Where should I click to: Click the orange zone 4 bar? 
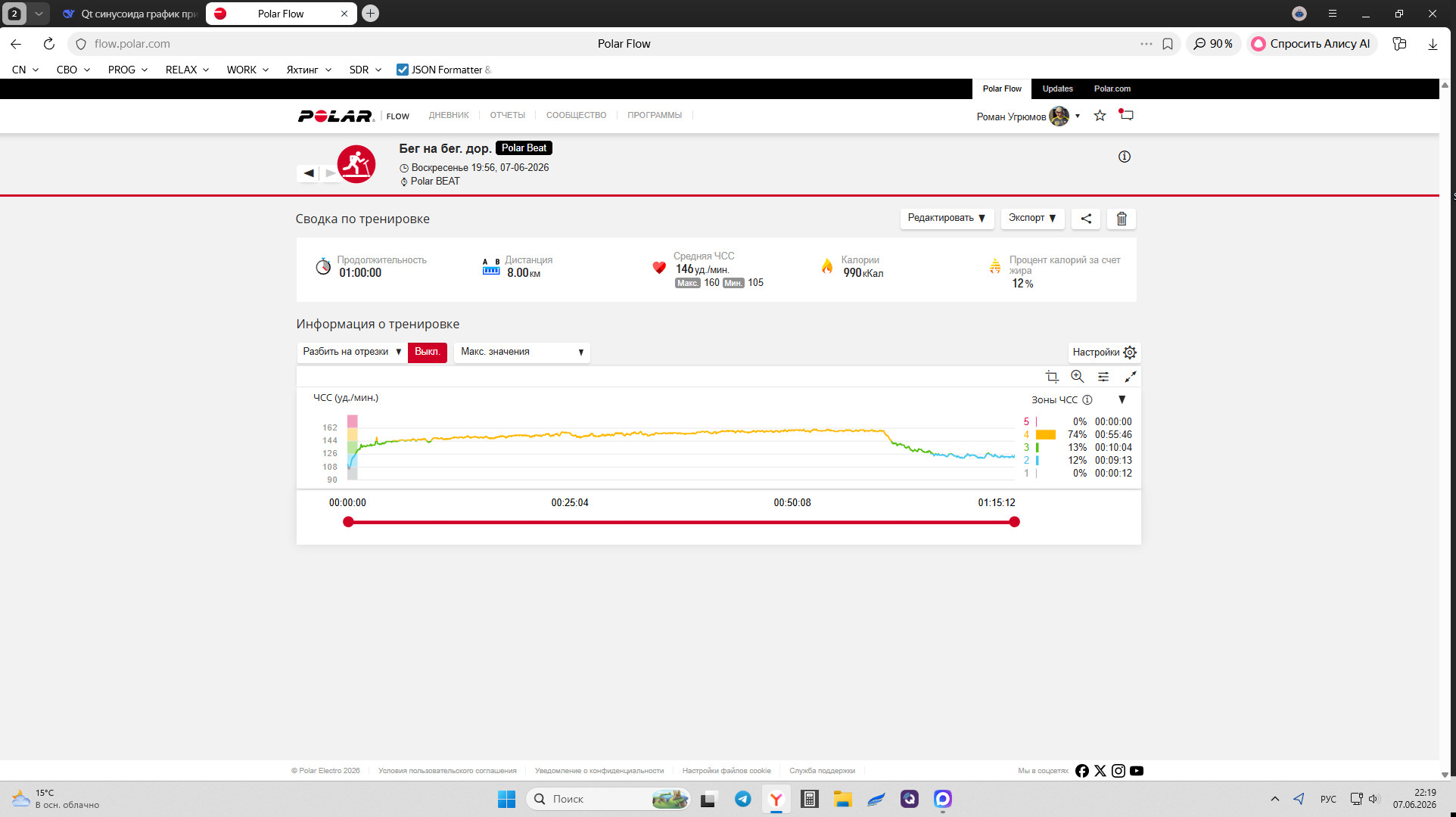[1046, 435]
